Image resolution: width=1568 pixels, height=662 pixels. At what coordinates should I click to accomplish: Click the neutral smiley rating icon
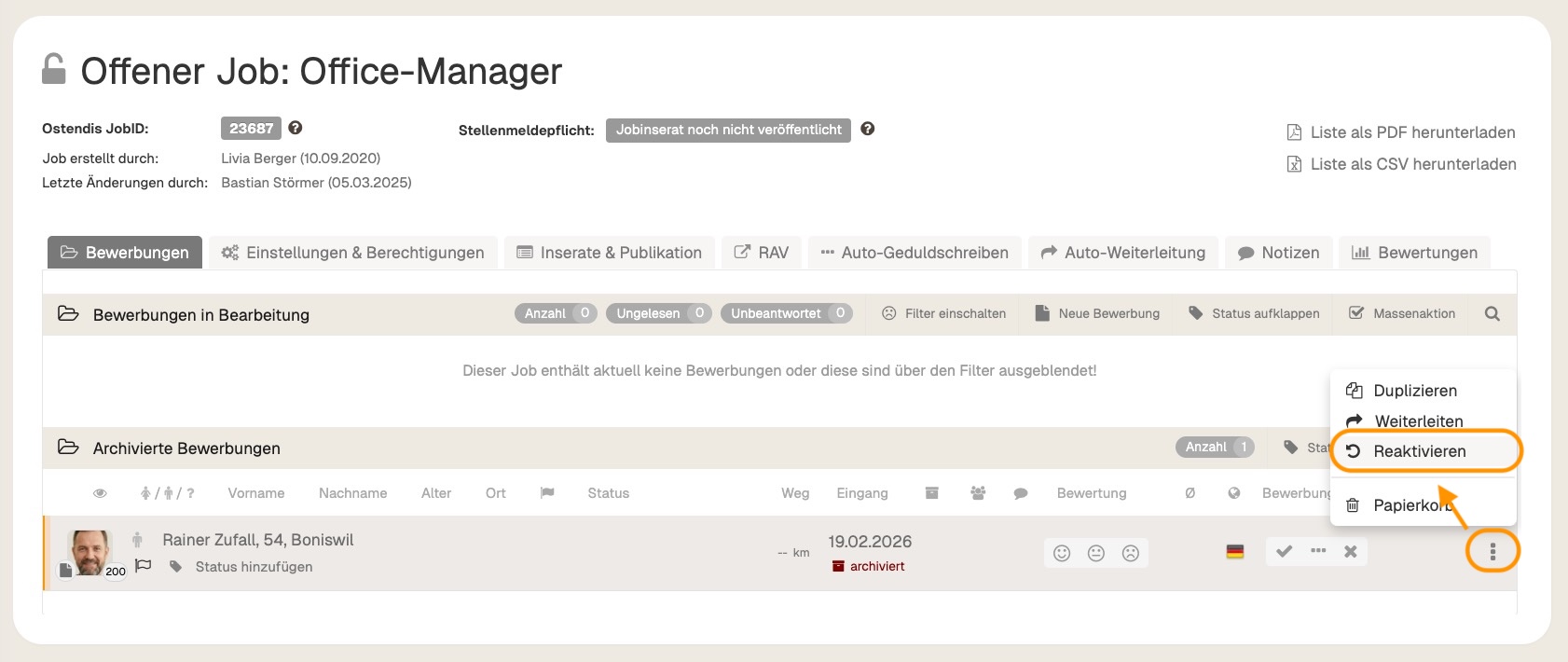coord(1096,553)
